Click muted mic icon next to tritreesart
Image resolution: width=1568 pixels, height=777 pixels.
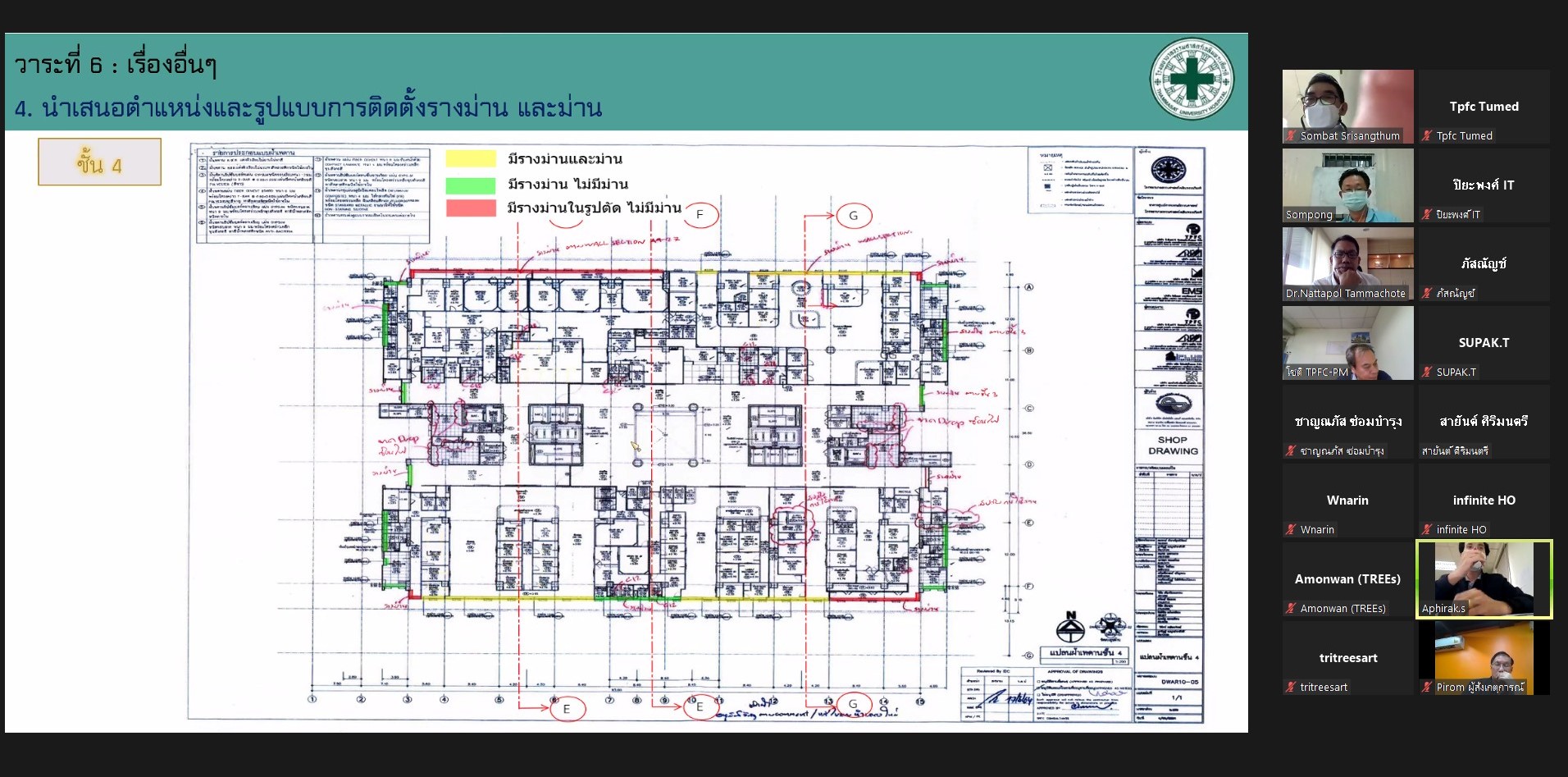coord(1292,688)
